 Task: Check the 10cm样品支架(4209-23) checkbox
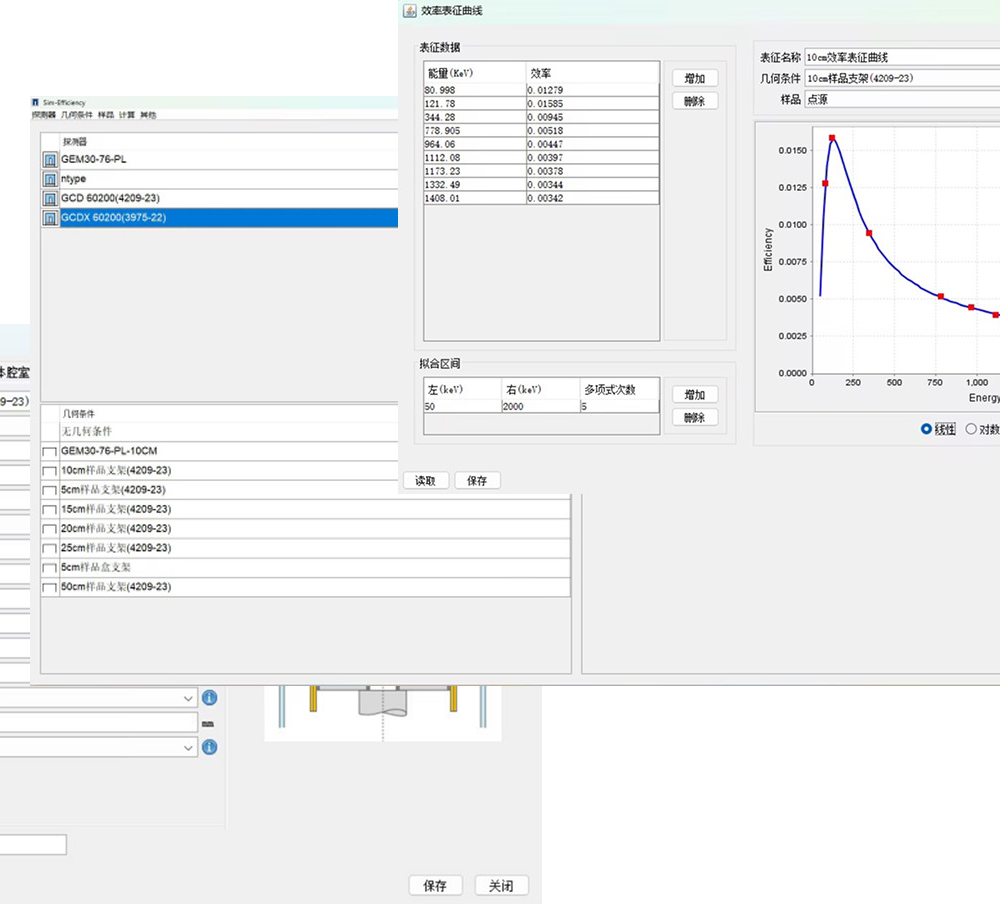[49, 471]
